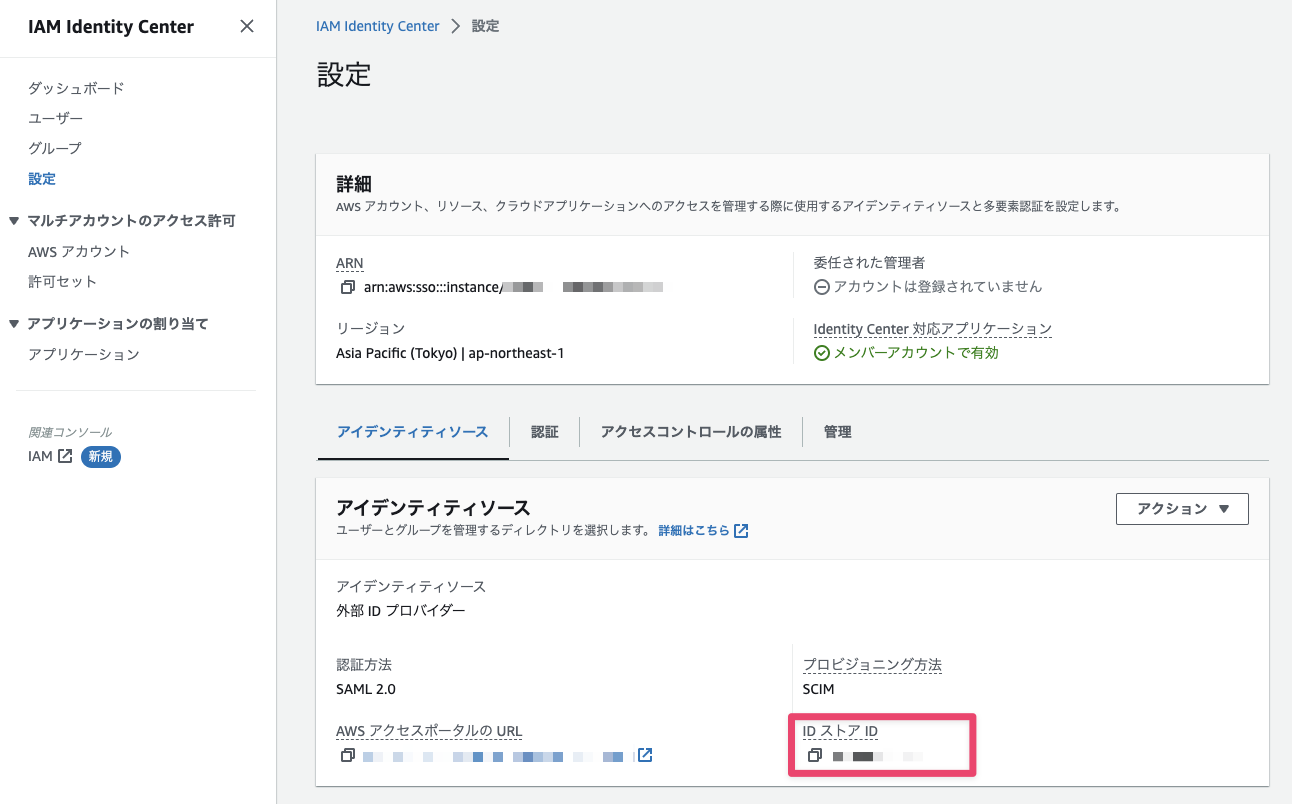Click Asia Pacific (Tokyo) region value
Image resolution: width=1292 pixels, height=804 pixels.
click(x=450, y=353)
